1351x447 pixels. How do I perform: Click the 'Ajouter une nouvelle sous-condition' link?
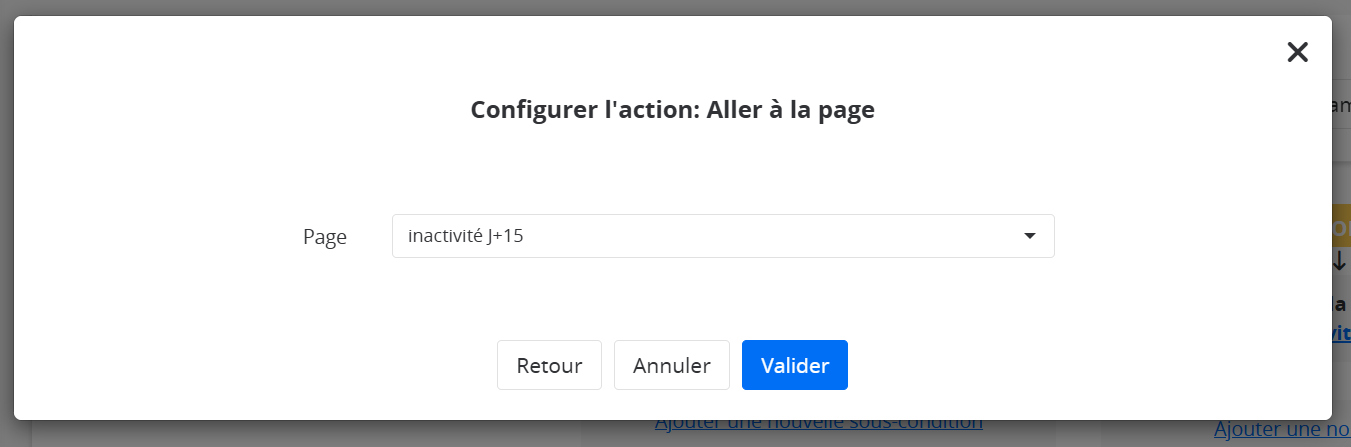[x=818, y=426]
